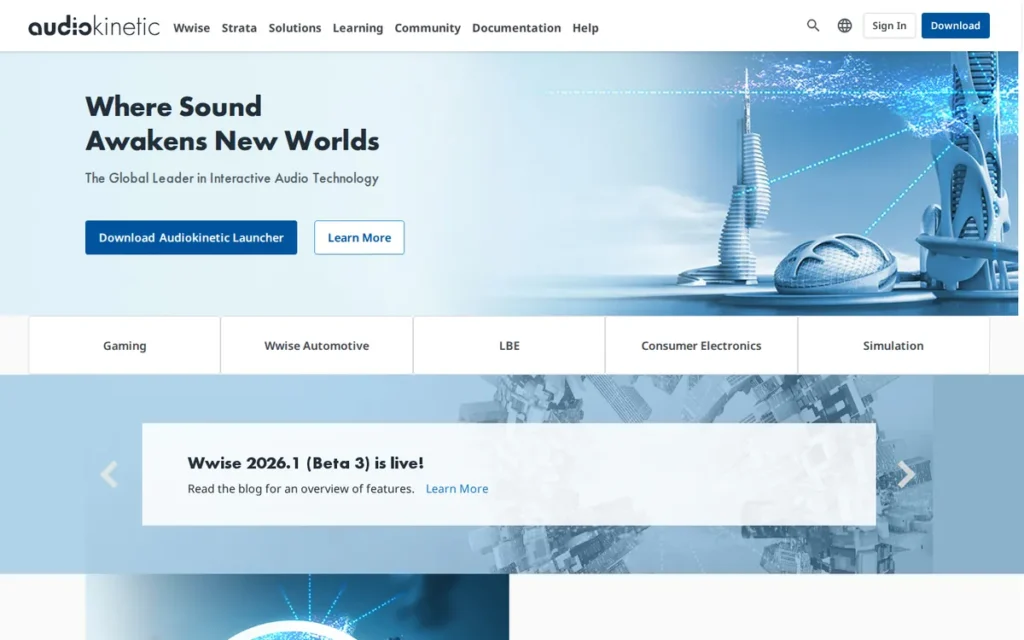Viewport: 1024px width, 640px height.
Task: Go to next carousel slide arrow
Action: tap(906, 475)
